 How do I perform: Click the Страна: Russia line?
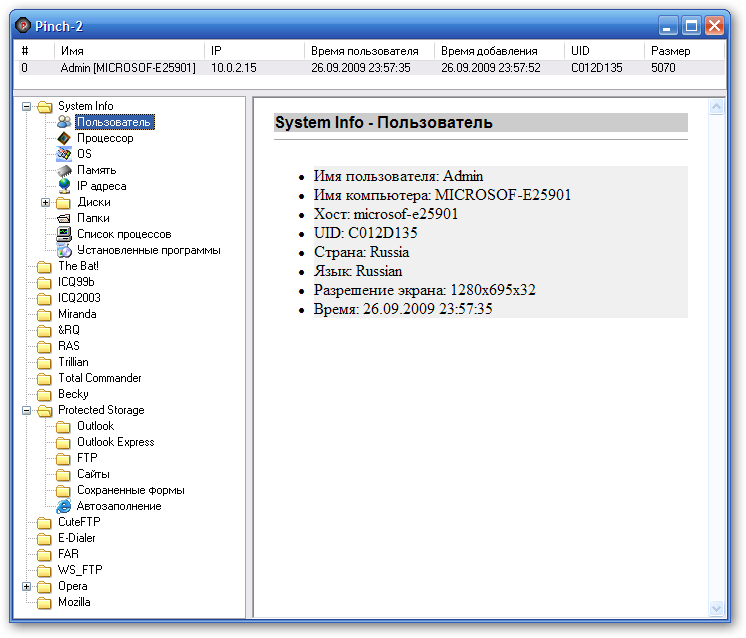(x=361, y=252)
